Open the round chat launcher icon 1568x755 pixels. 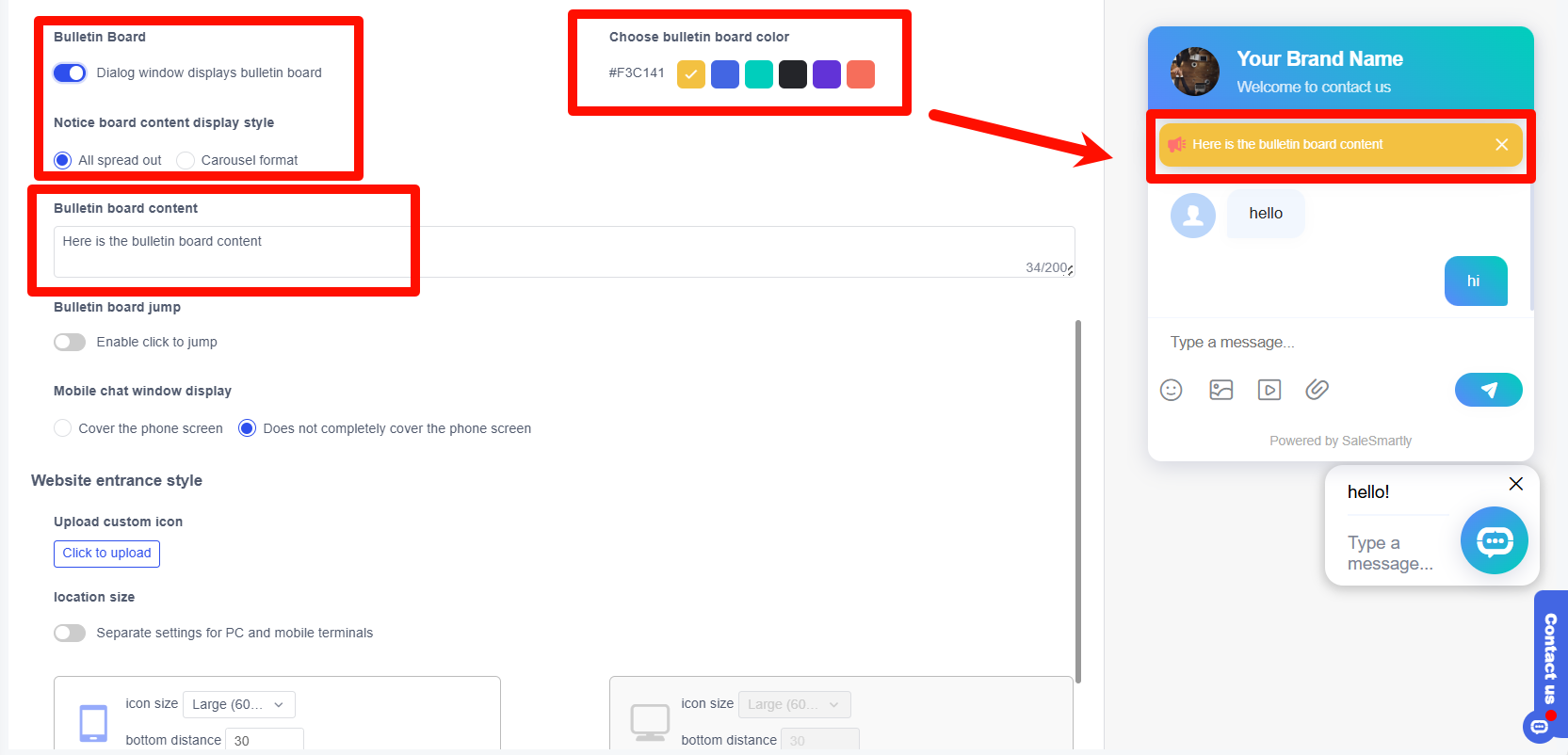(x=1495, y=540)
